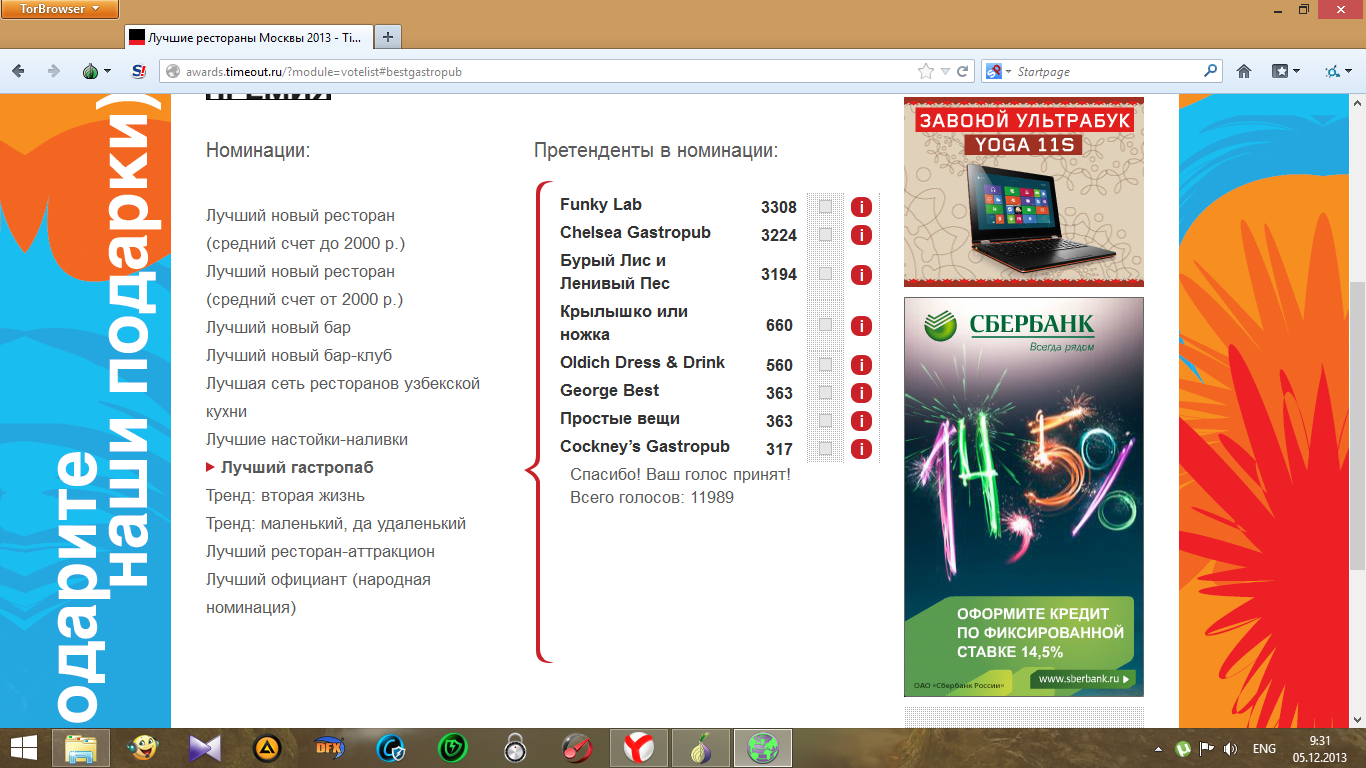Show info for Крылышко или ножка
Image resolution: width=1366 pixels, height=768 pixels.
point(861,326)
